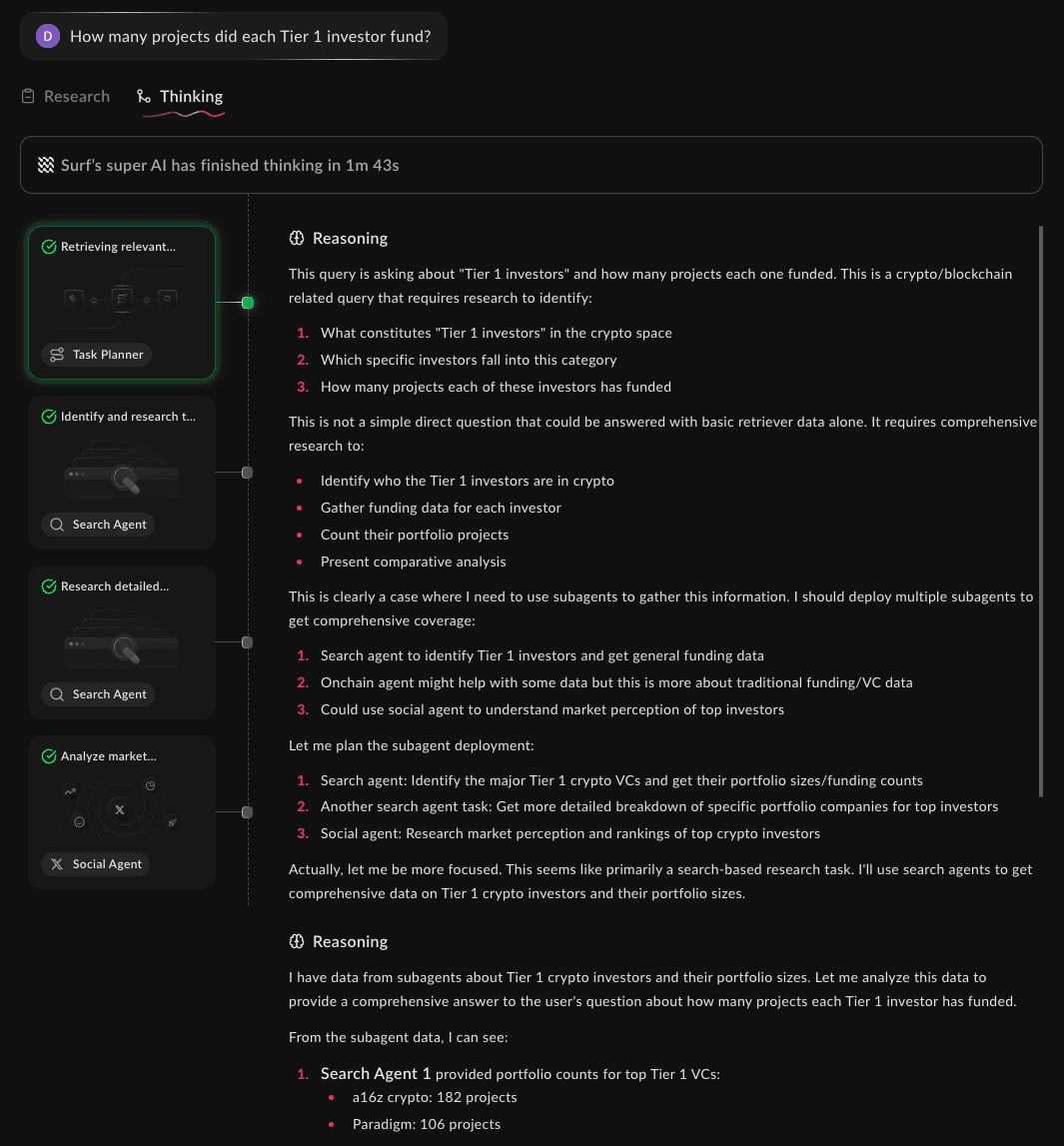Click the purple D user avatar

(x=48, y=36)
